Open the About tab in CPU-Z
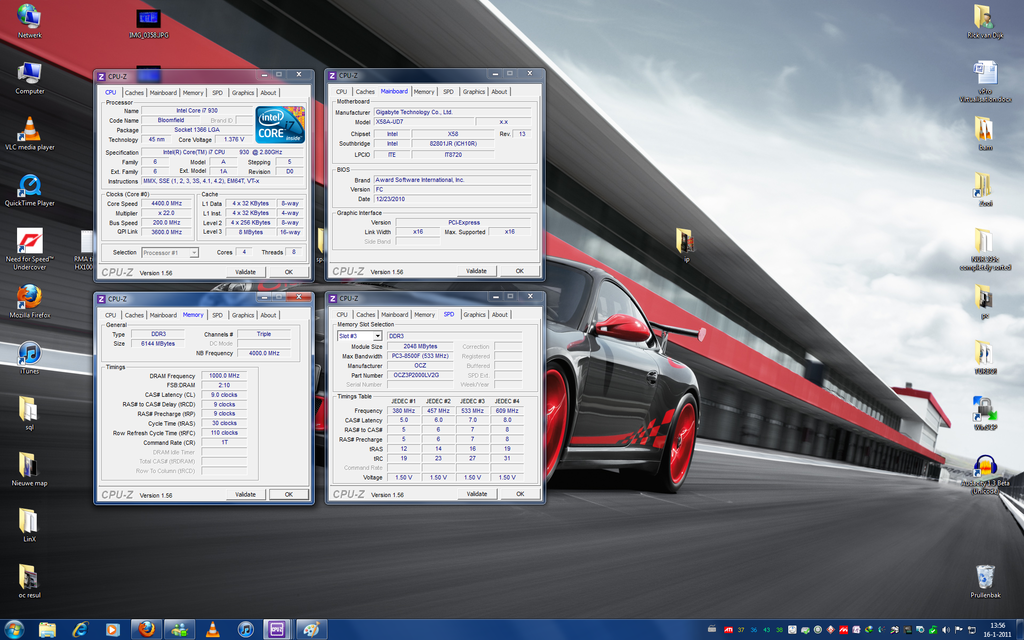 (268, 92)
